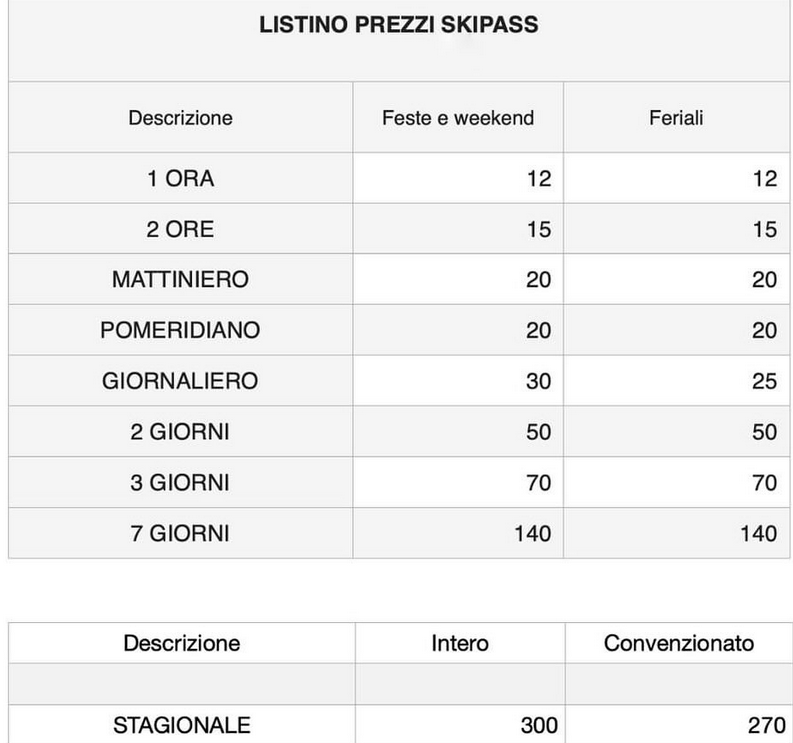
Task: Select the 3 GIORNI description cell
Action: pos(181,482)
